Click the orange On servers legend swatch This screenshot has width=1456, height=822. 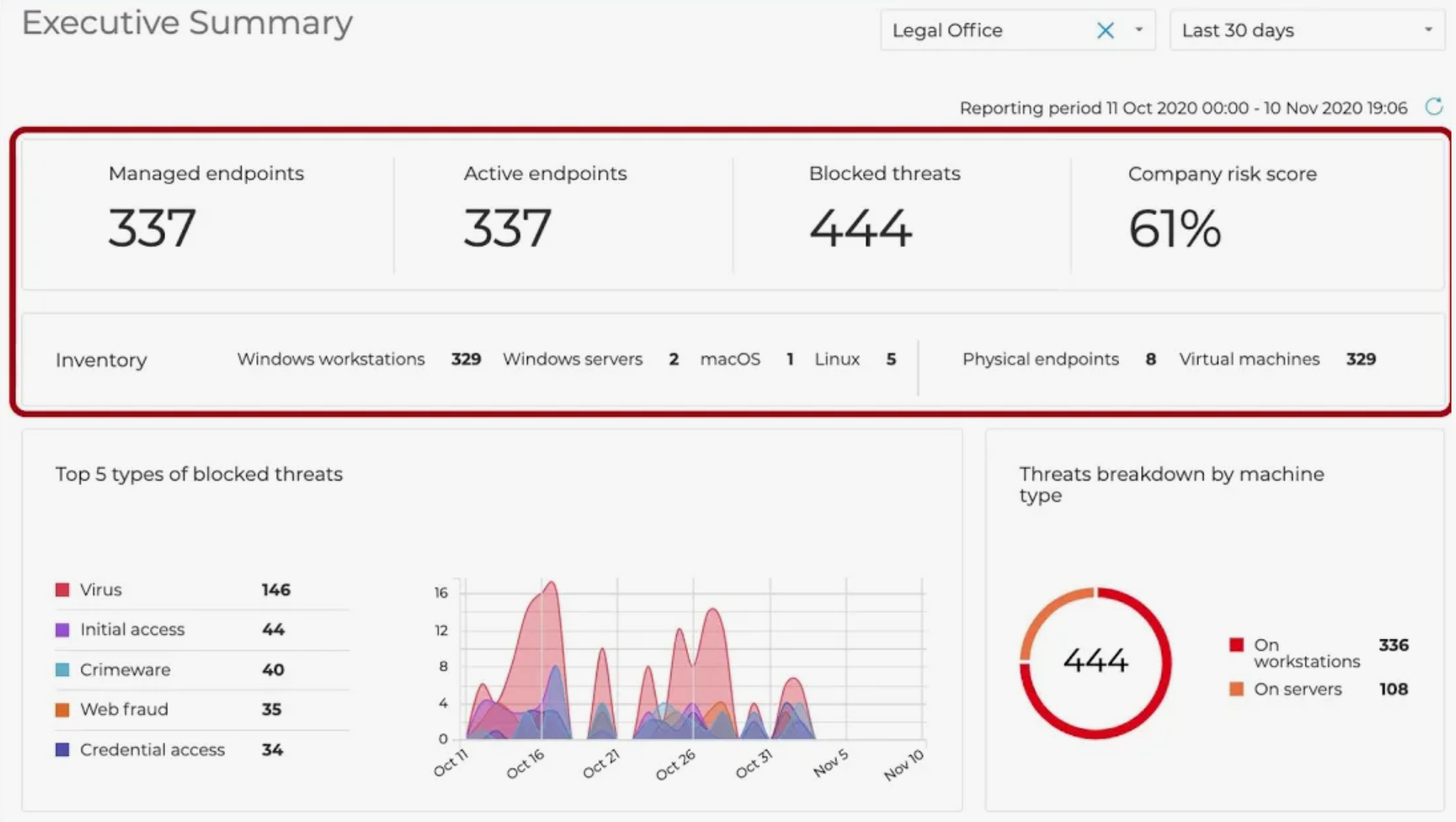click(1236, 689)
